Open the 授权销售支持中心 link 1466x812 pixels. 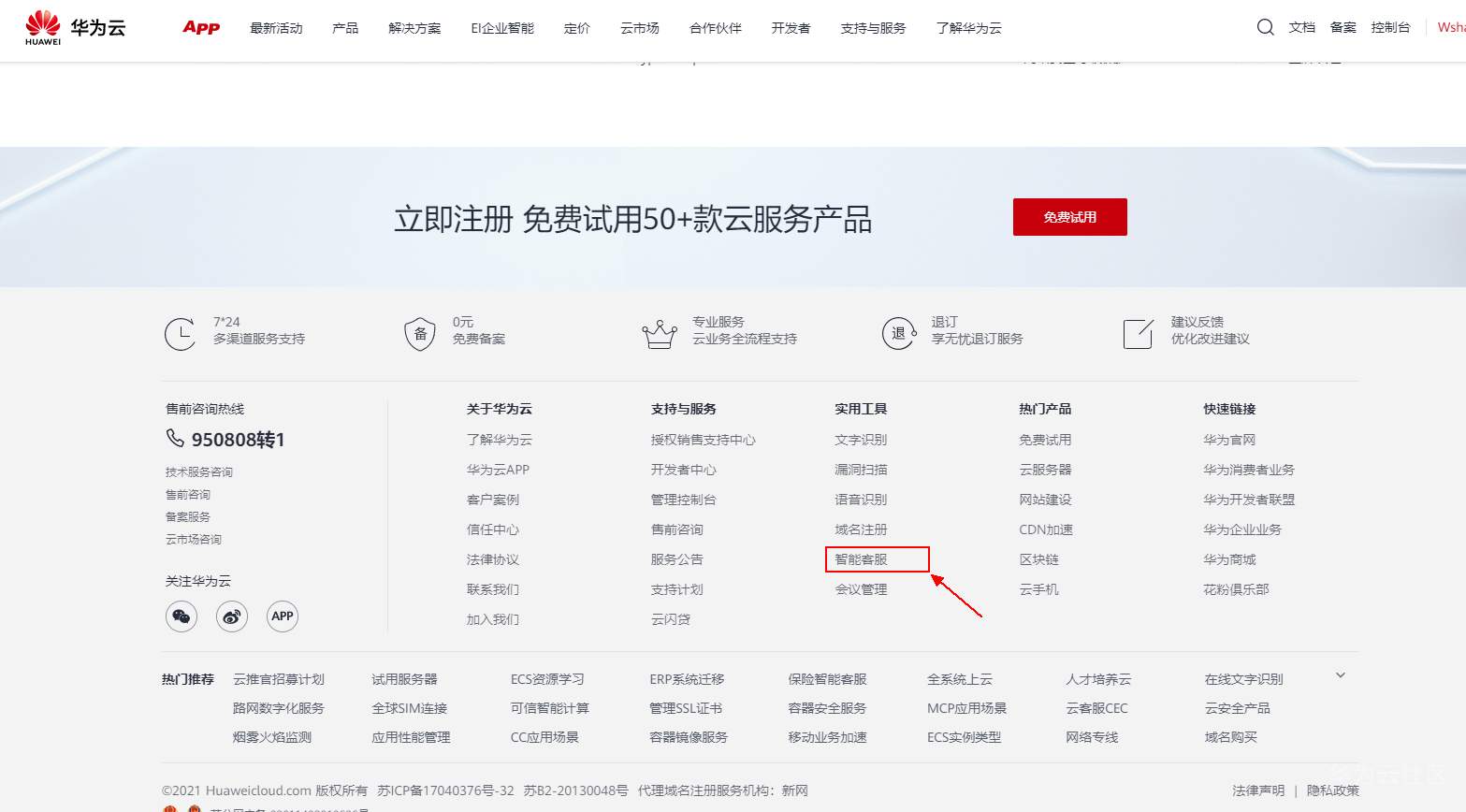point(704,440)
